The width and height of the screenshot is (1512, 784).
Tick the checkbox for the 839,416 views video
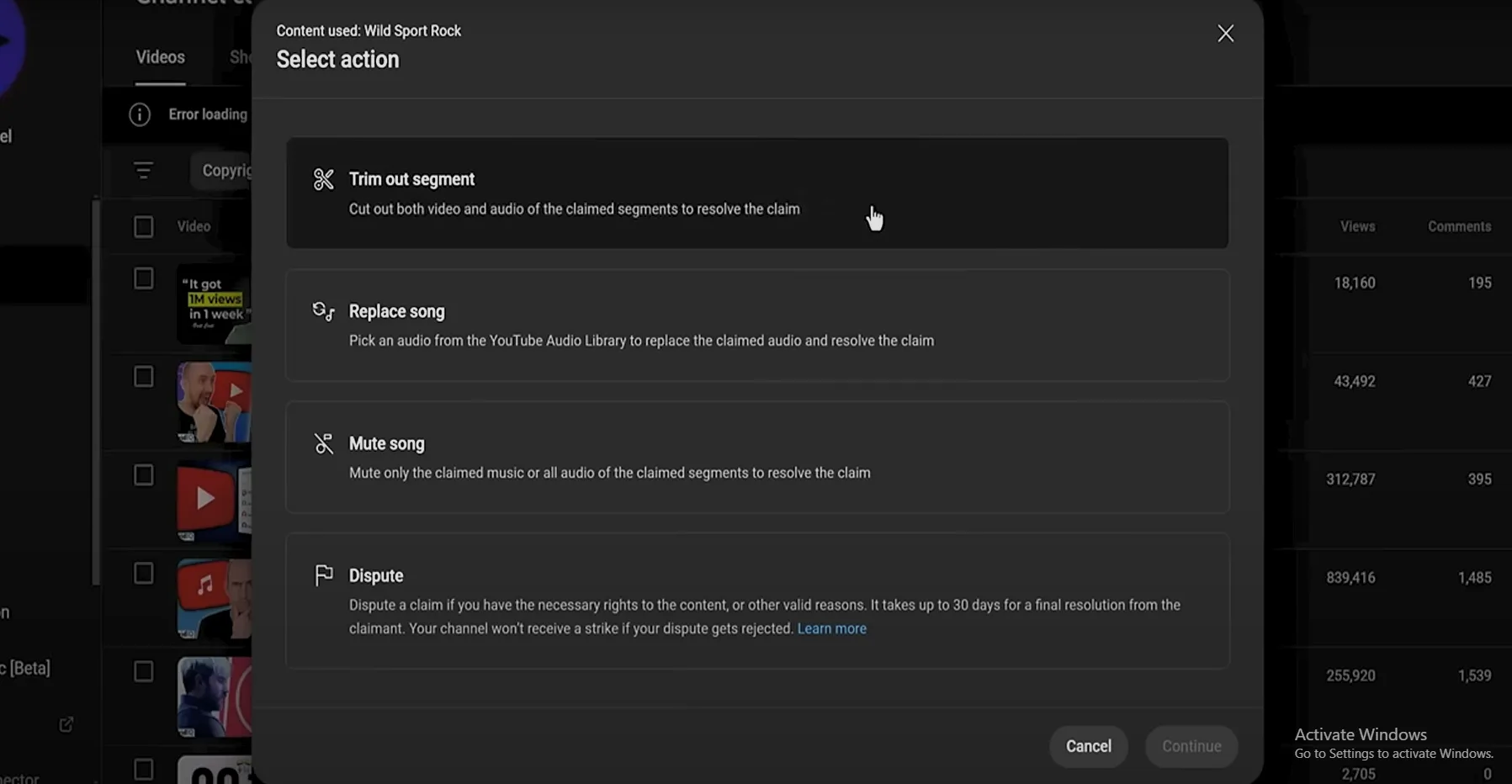point(144,574)
